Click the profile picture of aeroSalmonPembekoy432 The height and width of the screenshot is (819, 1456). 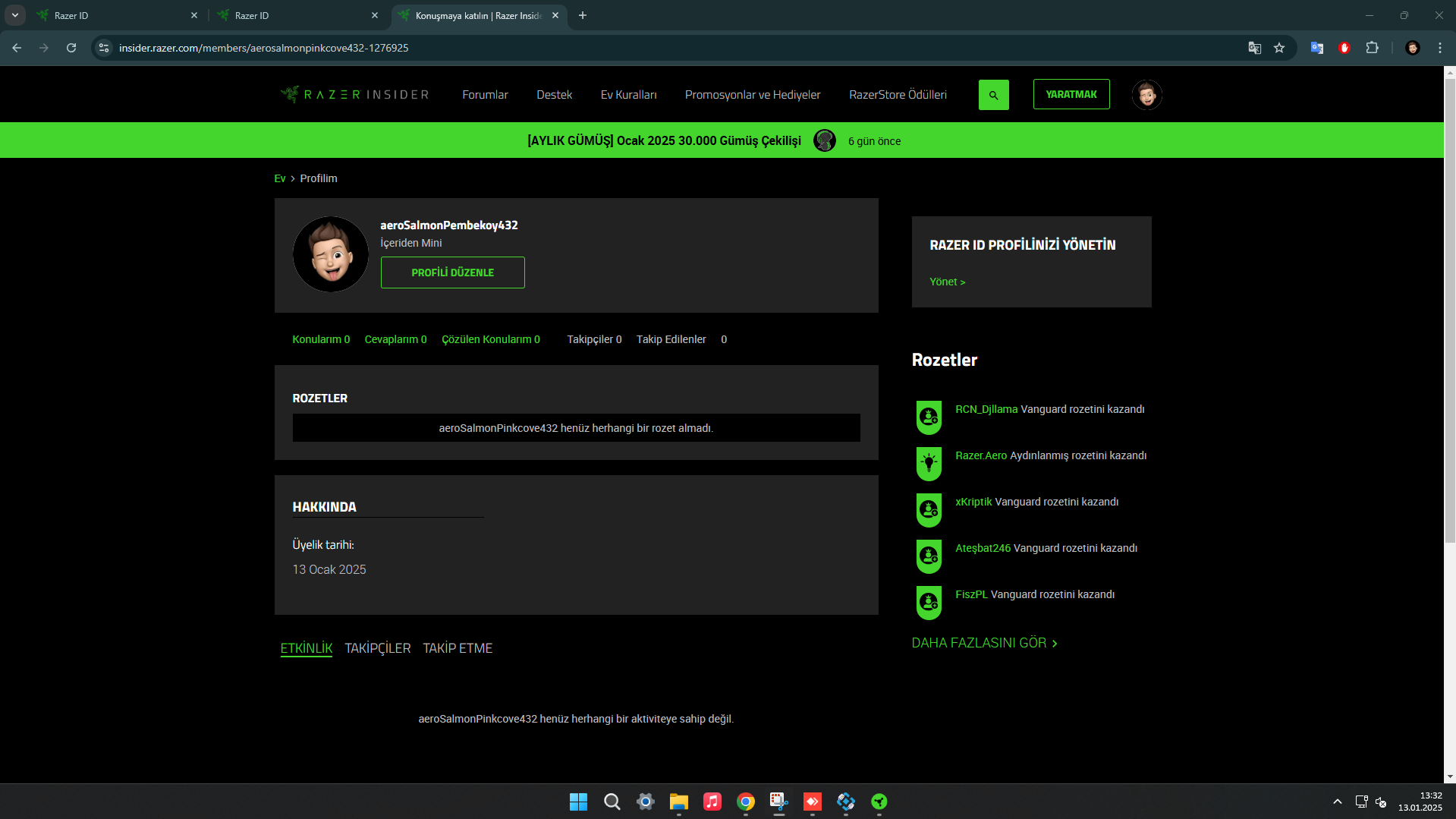[x=330, y=254]
